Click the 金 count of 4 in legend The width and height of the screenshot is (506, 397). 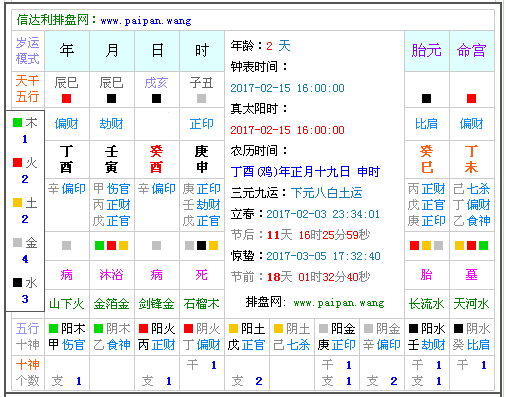[25, 259]
